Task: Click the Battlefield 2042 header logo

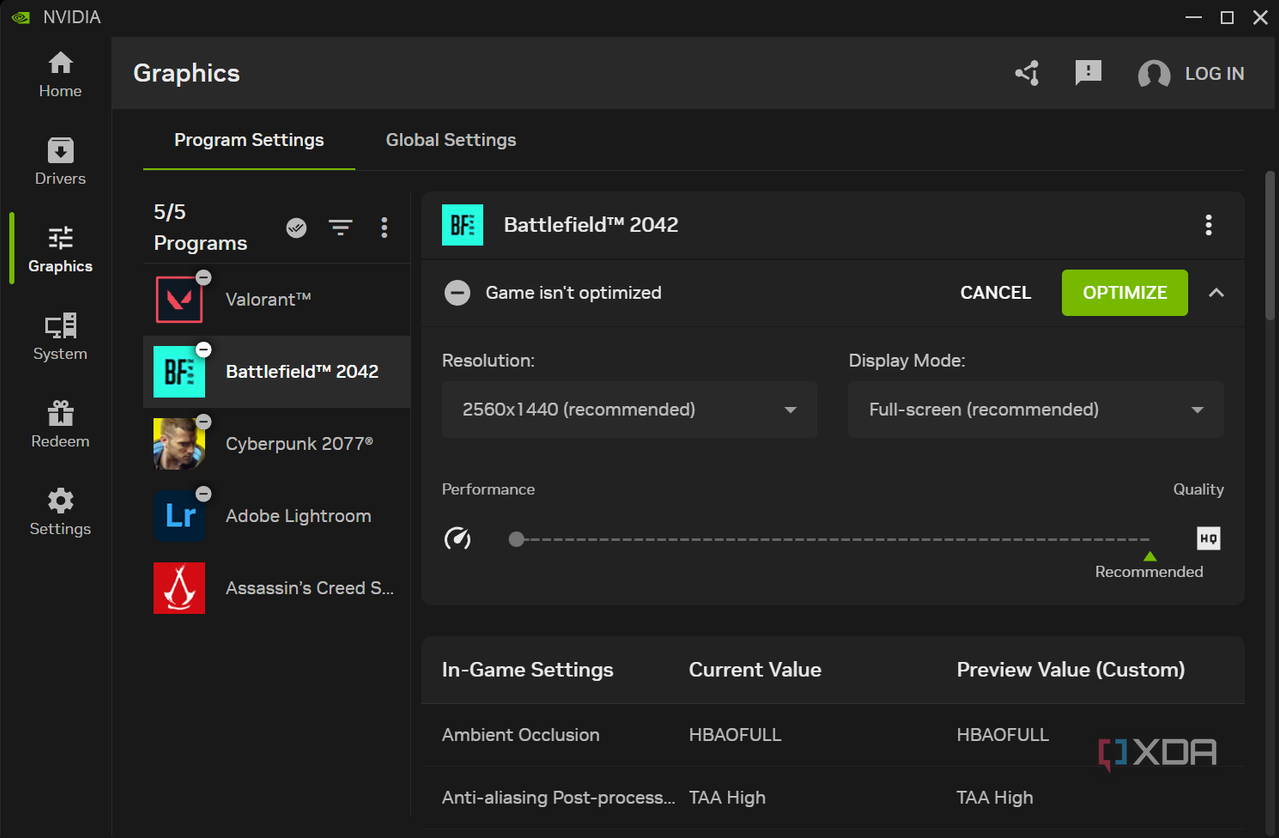Action: (462, 225)
